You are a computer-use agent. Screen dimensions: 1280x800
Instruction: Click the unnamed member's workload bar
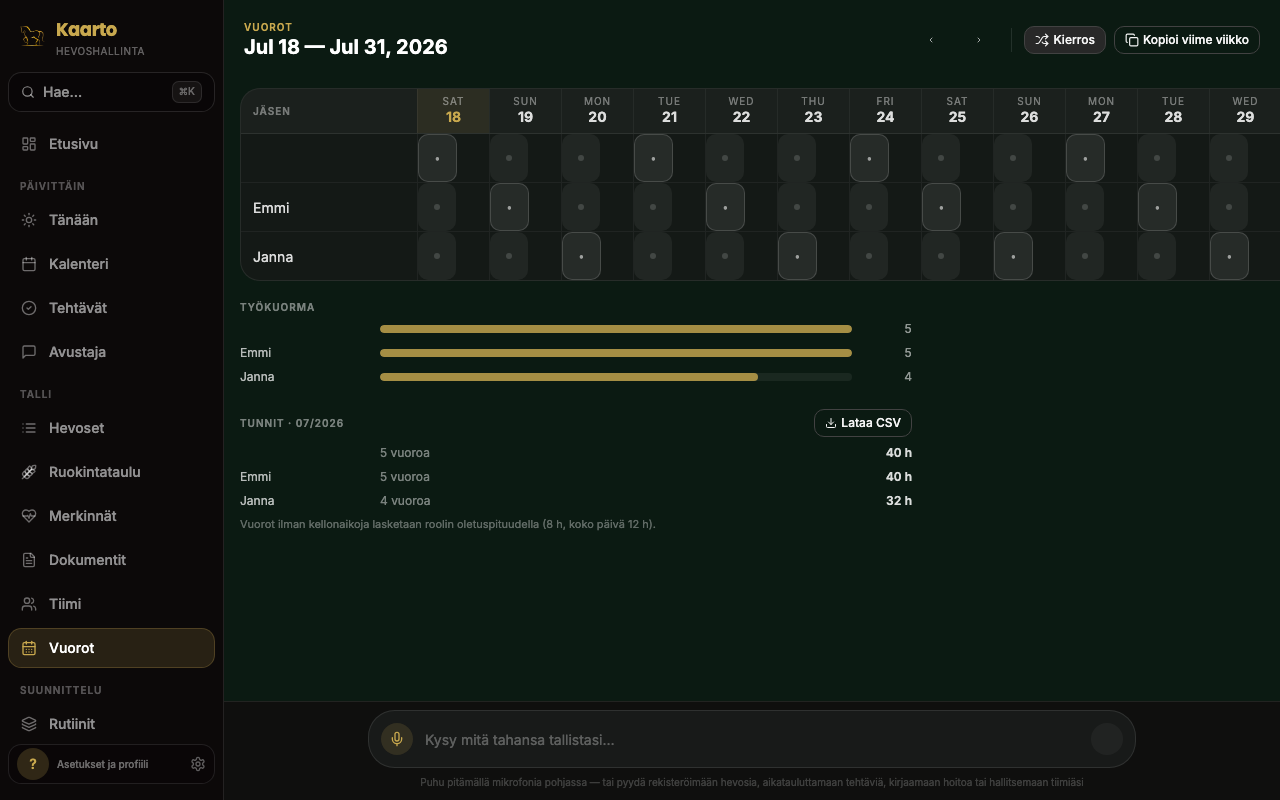click(x=616, y=329)
